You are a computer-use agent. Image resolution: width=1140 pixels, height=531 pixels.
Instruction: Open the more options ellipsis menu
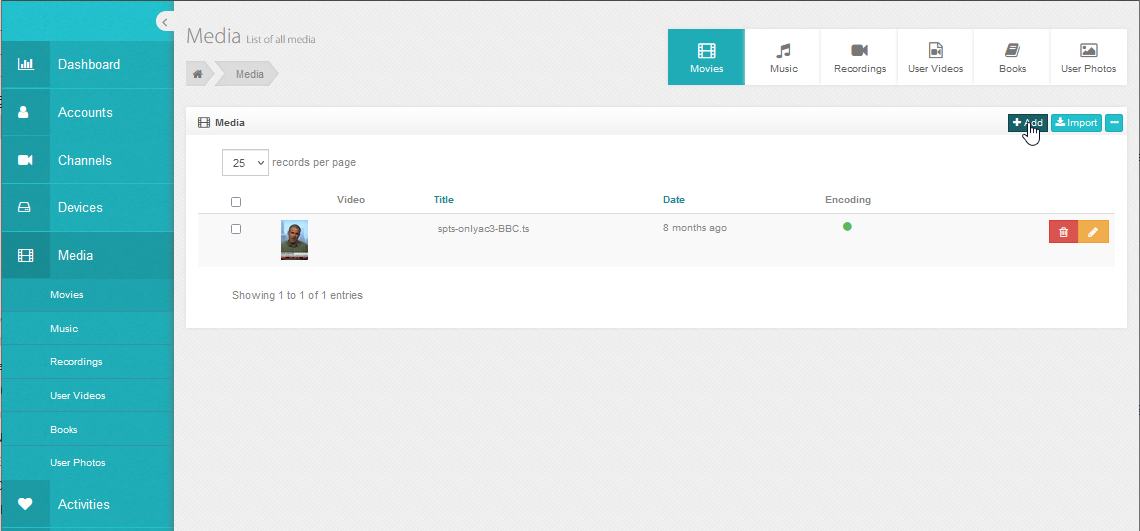pyautogui.click(x=1114, y=123)
